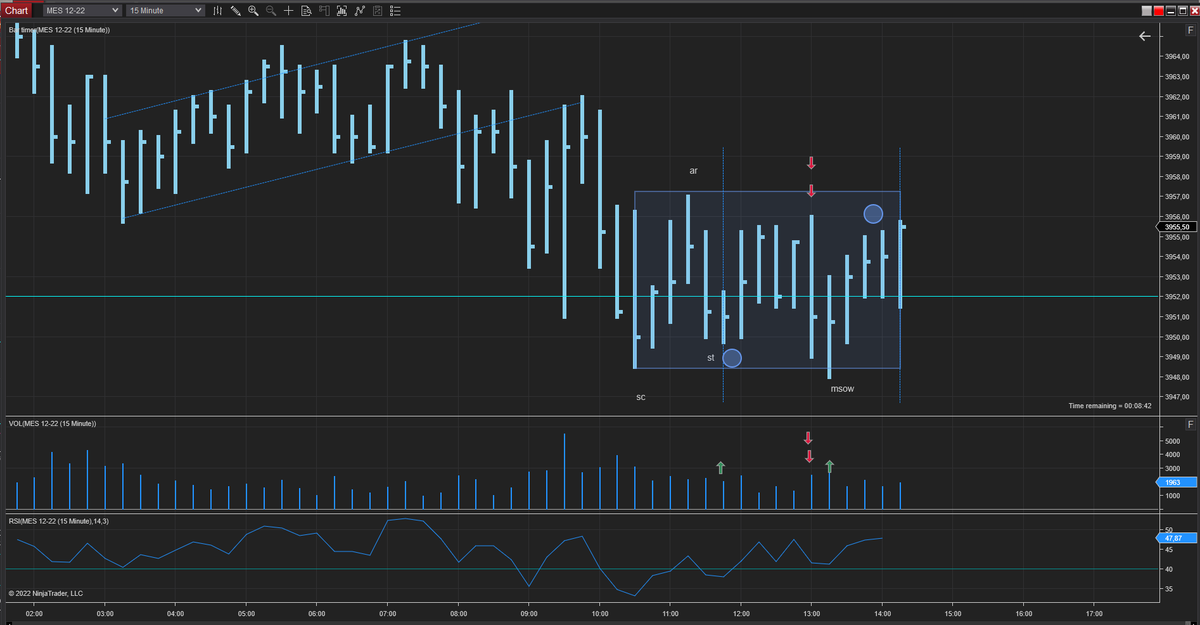Click the left arrow to return to latest bar

coord(1145,36)
